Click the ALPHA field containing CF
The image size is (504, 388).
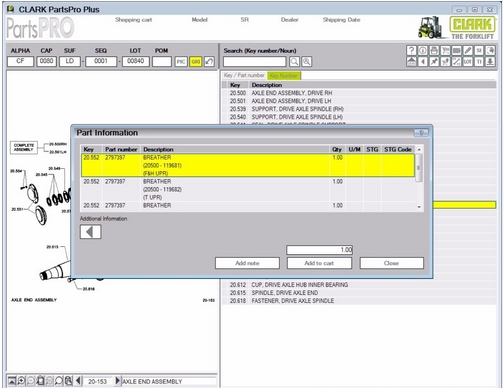tap(20, 61)
